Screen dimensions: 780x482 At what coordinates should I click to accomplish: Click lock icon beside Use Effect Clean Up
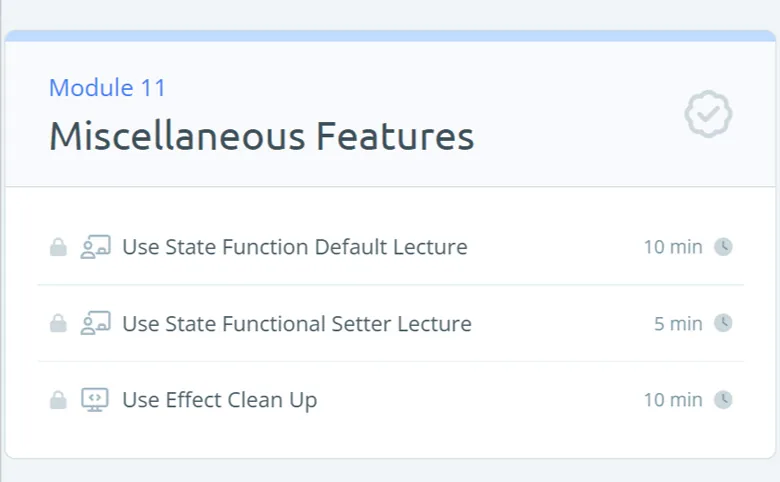click(x=58, y=400)
